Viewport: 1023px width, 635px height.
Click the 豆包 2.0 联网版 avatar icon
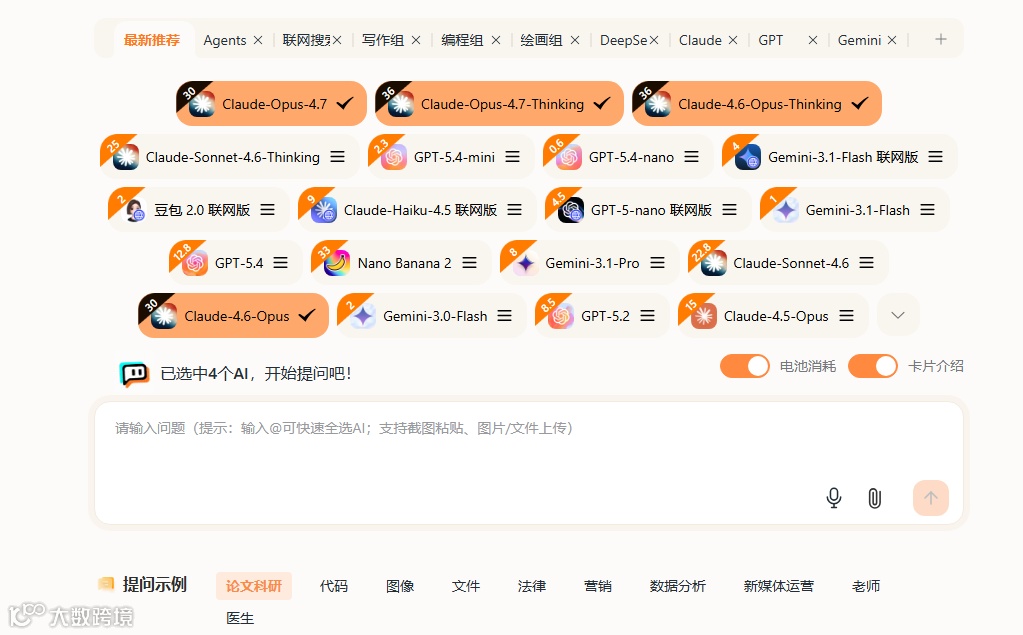coord(134,210)
